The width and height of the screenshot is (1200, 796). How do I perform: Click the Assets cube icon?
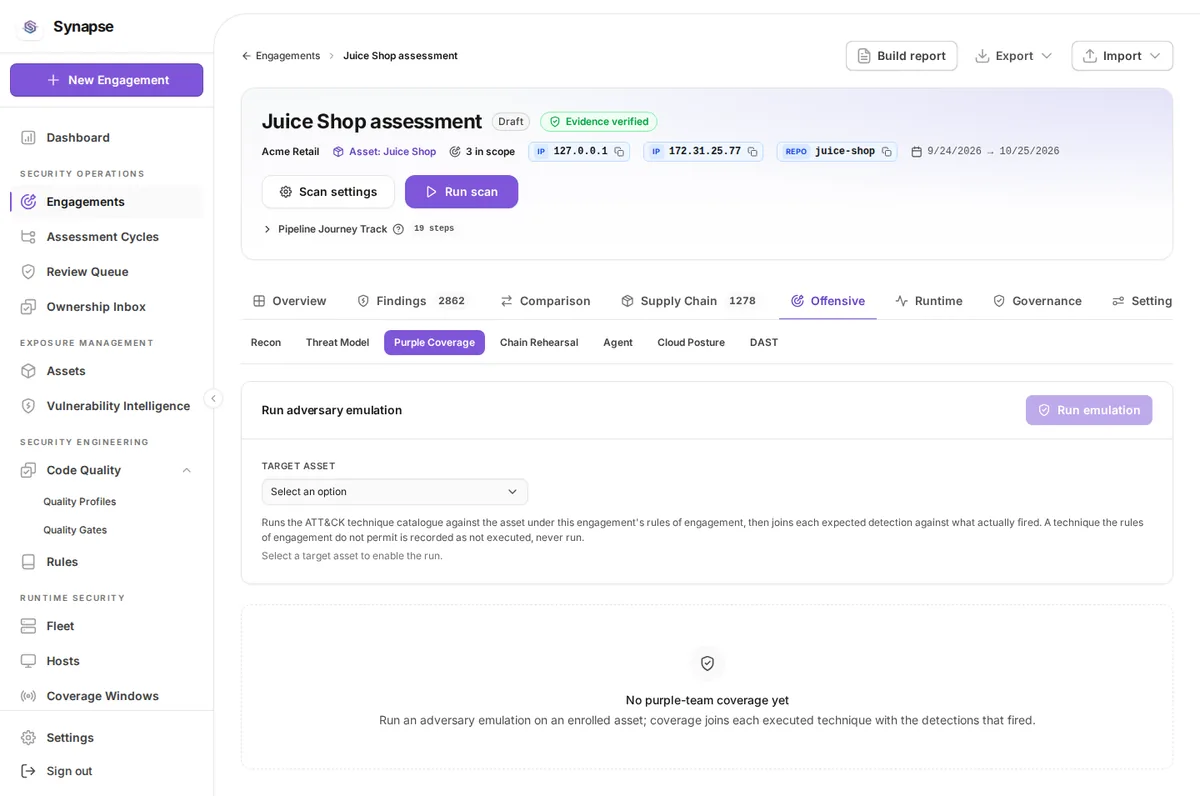pyautogui.click(x=28, y=370)
